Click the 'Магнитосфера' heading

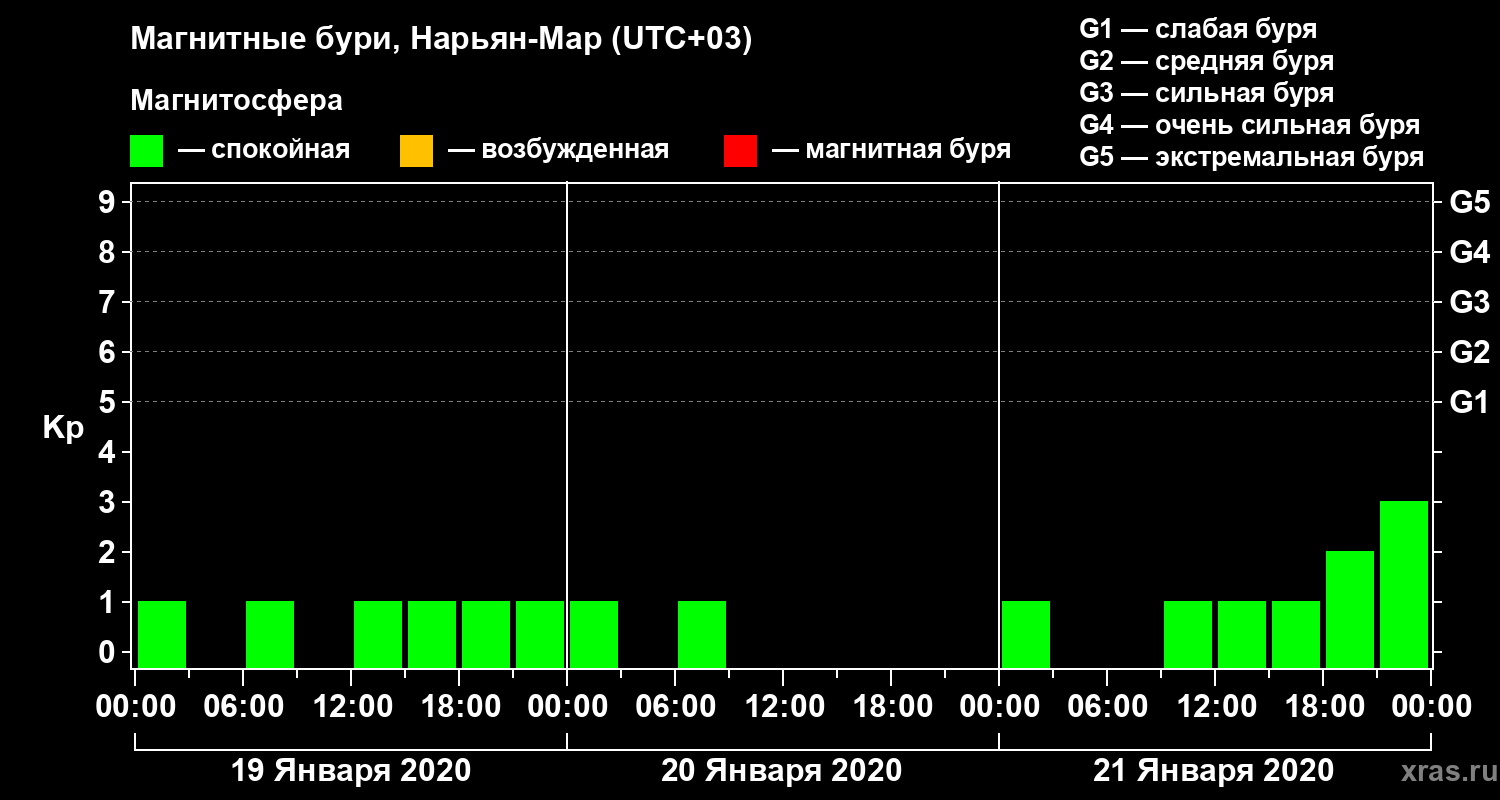click(236, 101)
